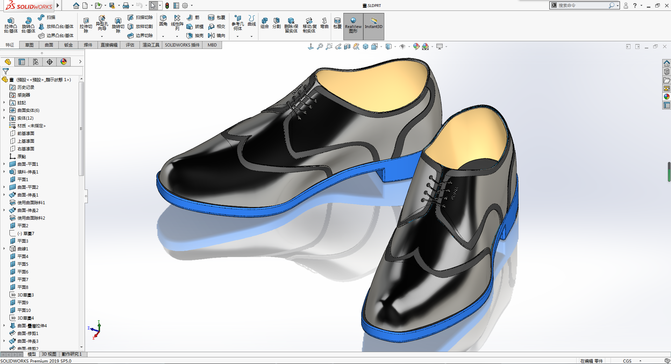Click the Linear Pattern tool
Viewport: 671px width, 364px height.
[x=177, y=23]
